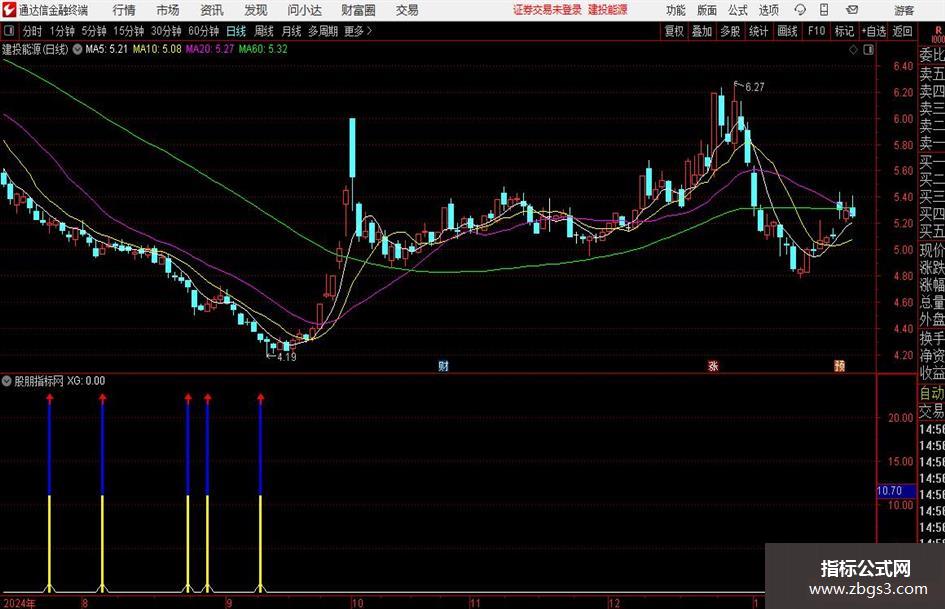Open the 选项 menu
Image resolution: width=945 pixels, height=609 pixels.
(x=769, y=10)
